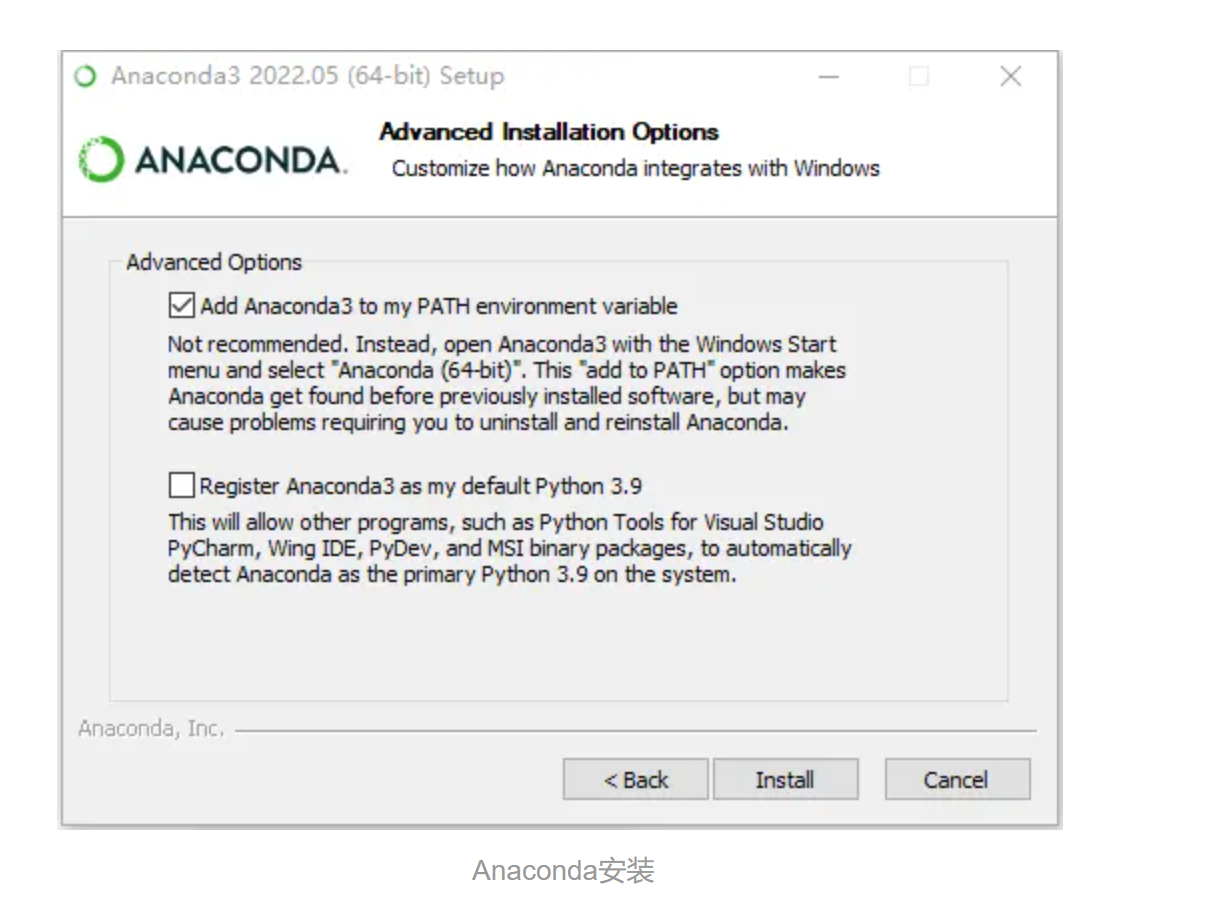Image resolution: width=1221 pixels, height=912 pixels.
Task: Click the 'Advanced Options' group box label
Action: [x=214, y=263]
